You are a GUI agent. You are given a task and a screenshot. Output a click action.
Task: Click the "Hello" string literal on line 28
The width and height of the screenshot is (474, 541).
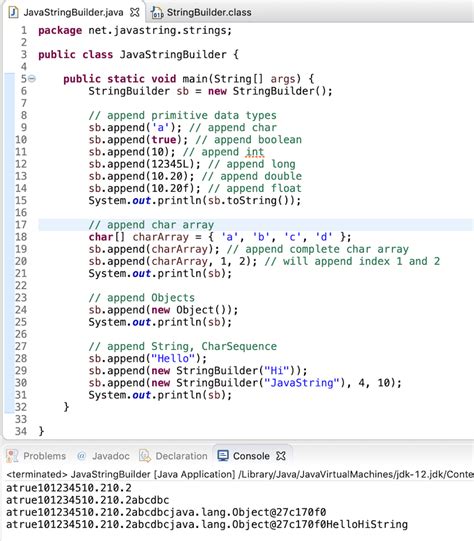173,358
